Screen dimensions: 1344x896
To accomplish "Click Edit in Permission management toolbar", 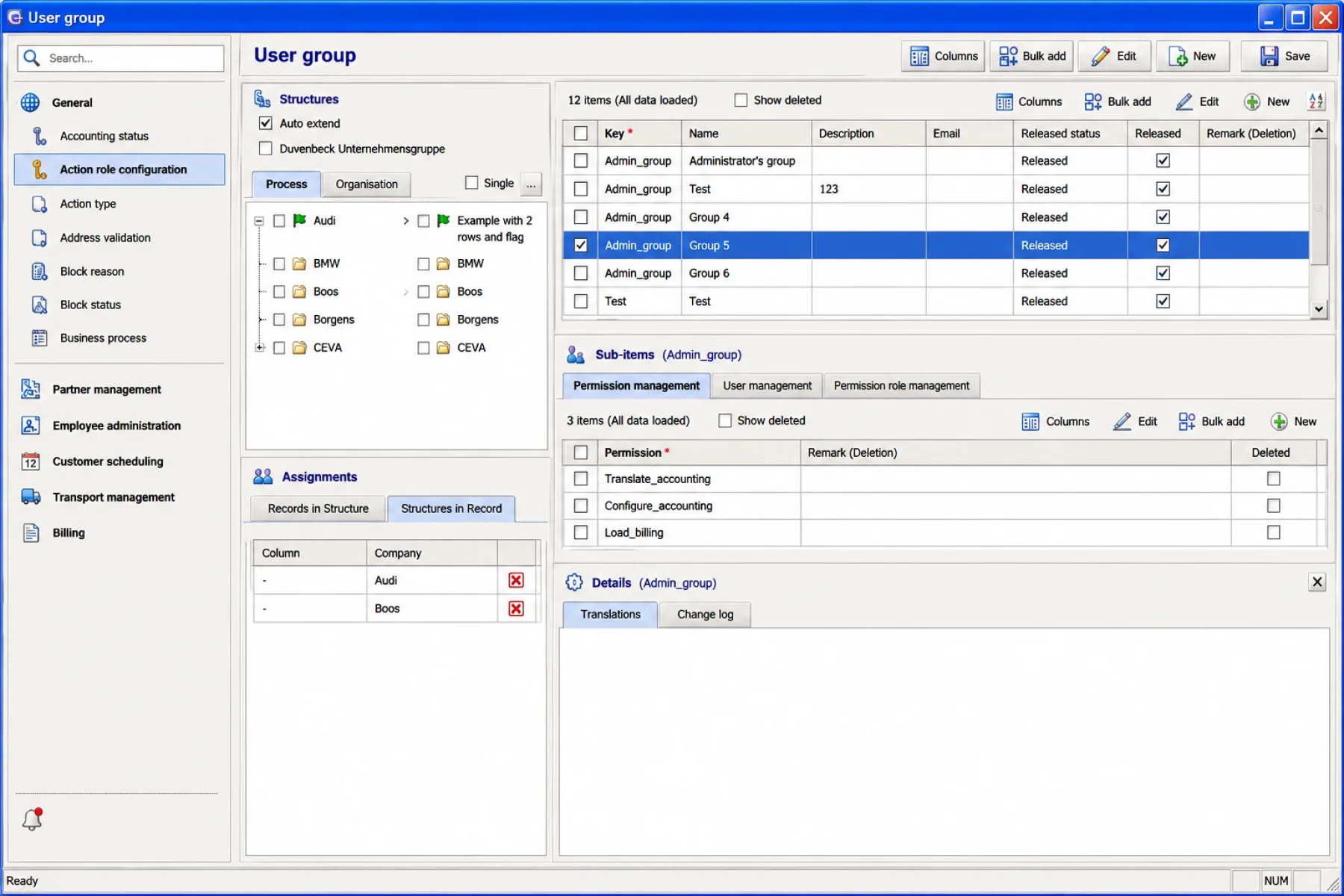I will coord(1135,421).
